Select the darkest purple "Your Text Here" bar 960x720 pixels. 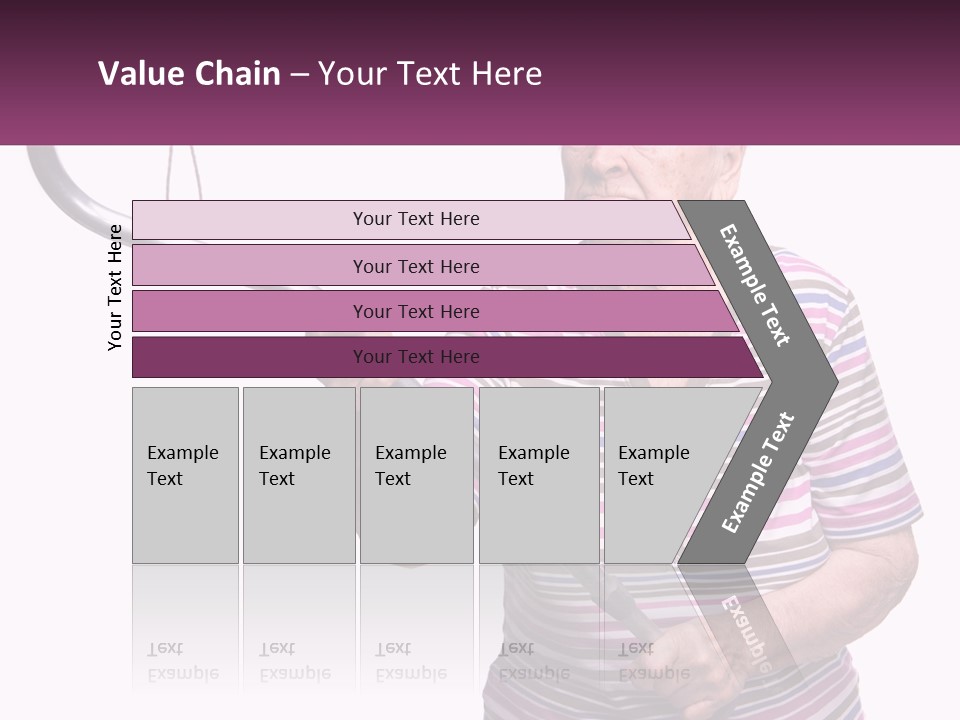pyautogui.click(x=416, y=357)
